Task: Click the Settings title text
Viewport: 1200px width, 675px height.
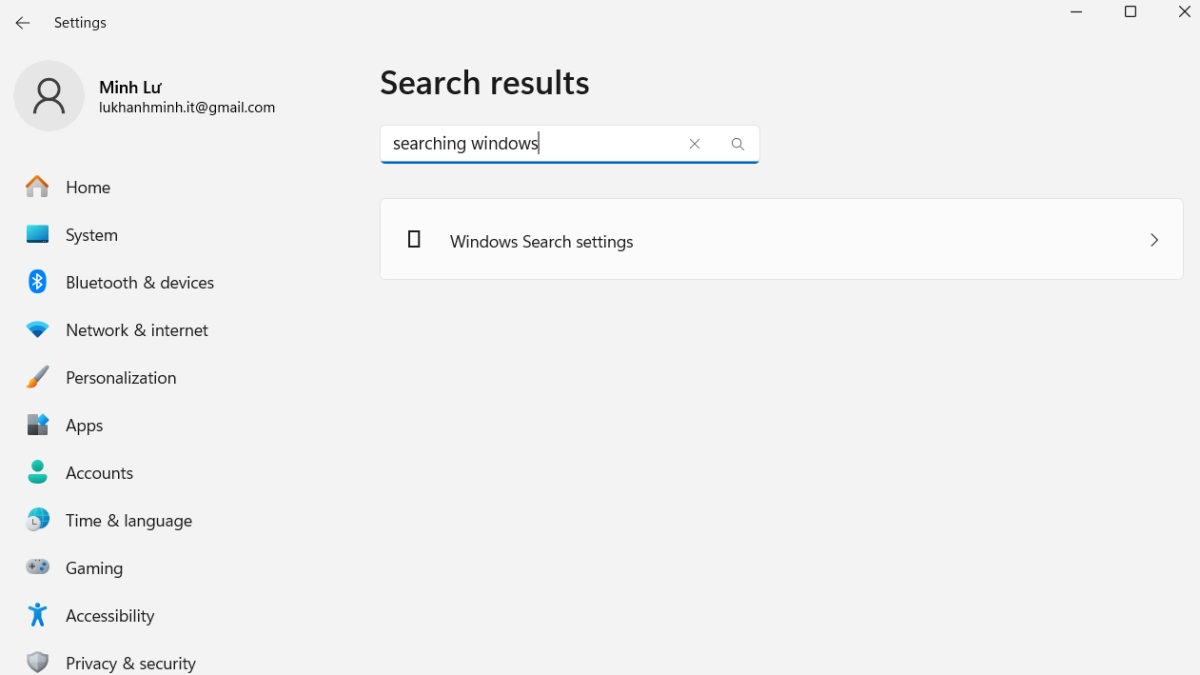Action: [x=80, y=22]
